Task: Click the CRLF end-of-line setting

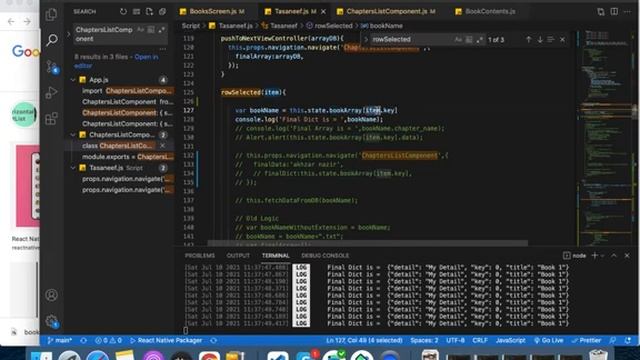Action: tap(480, 340)
